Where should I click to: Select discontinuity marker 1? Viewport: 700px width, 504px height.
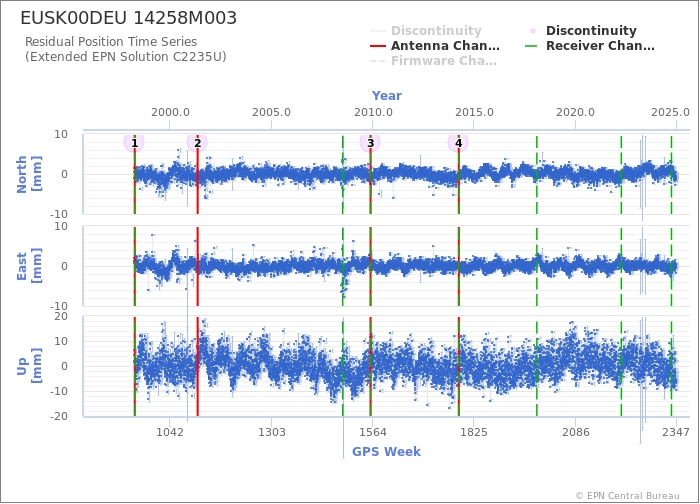pos(134,143)
